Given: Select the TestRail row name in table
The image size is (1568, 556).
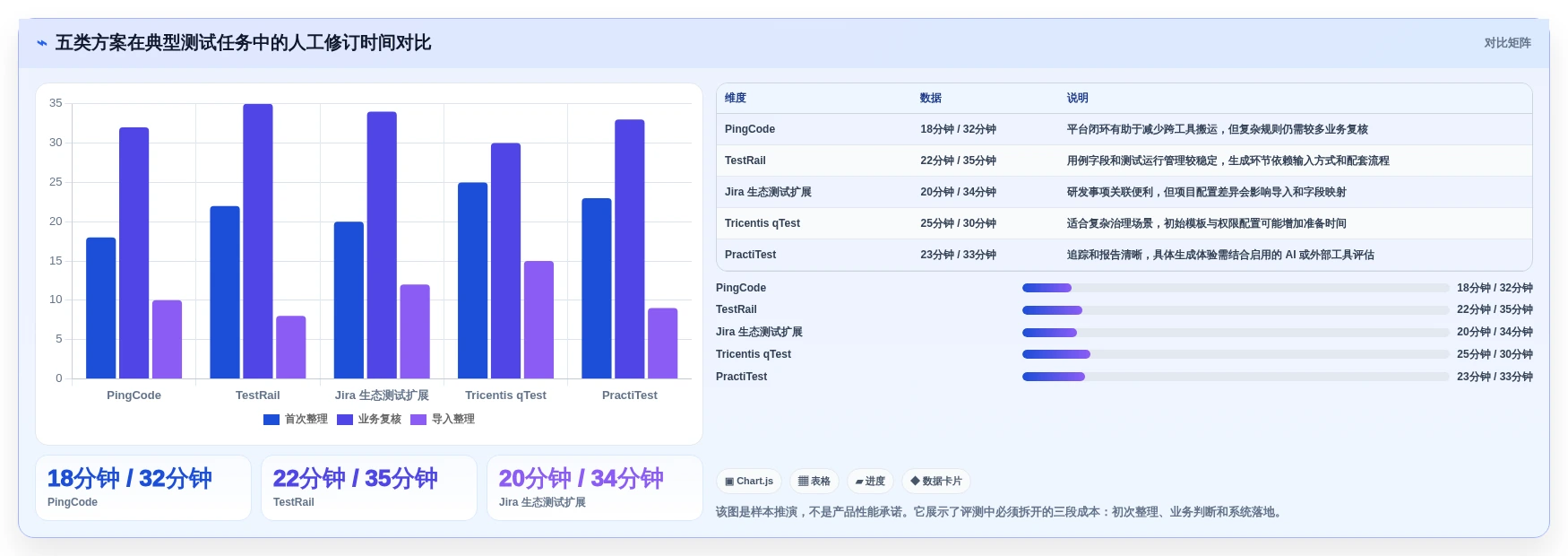Looking at the screenshot, I should [x=745, y=161].
